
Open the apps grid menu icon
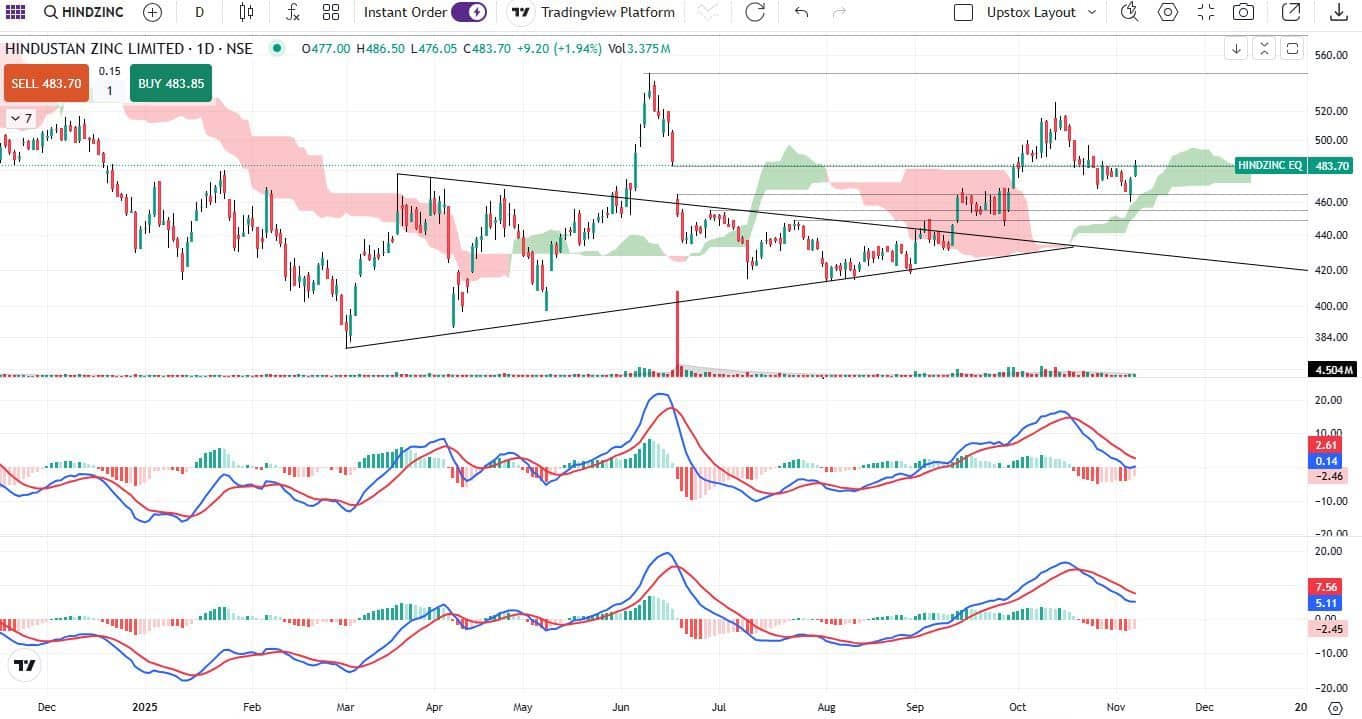(16, 12)
